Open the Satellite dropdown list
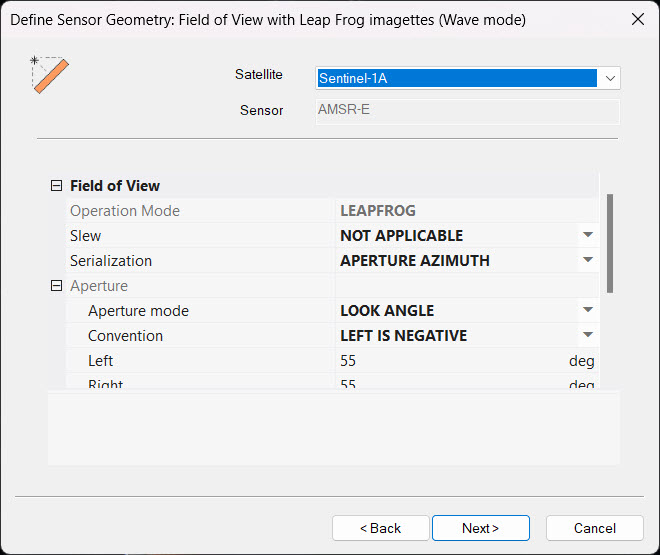This screenshot has height=555, width=660. click(608, 78)
